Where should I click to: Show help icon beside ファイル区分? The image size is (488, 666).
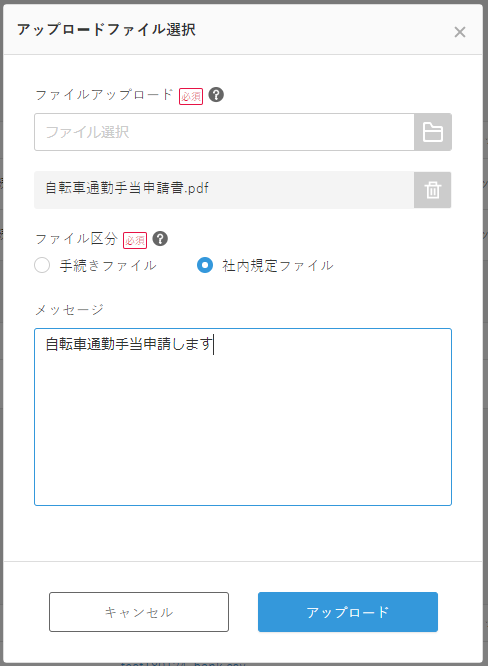point(160,239)
